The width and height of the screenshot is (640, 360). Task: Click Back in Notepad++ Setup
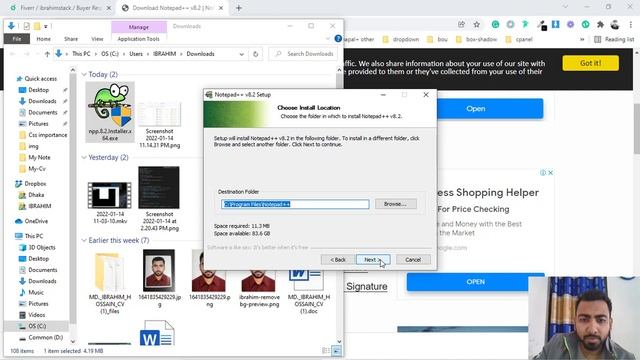click(338, 260)
